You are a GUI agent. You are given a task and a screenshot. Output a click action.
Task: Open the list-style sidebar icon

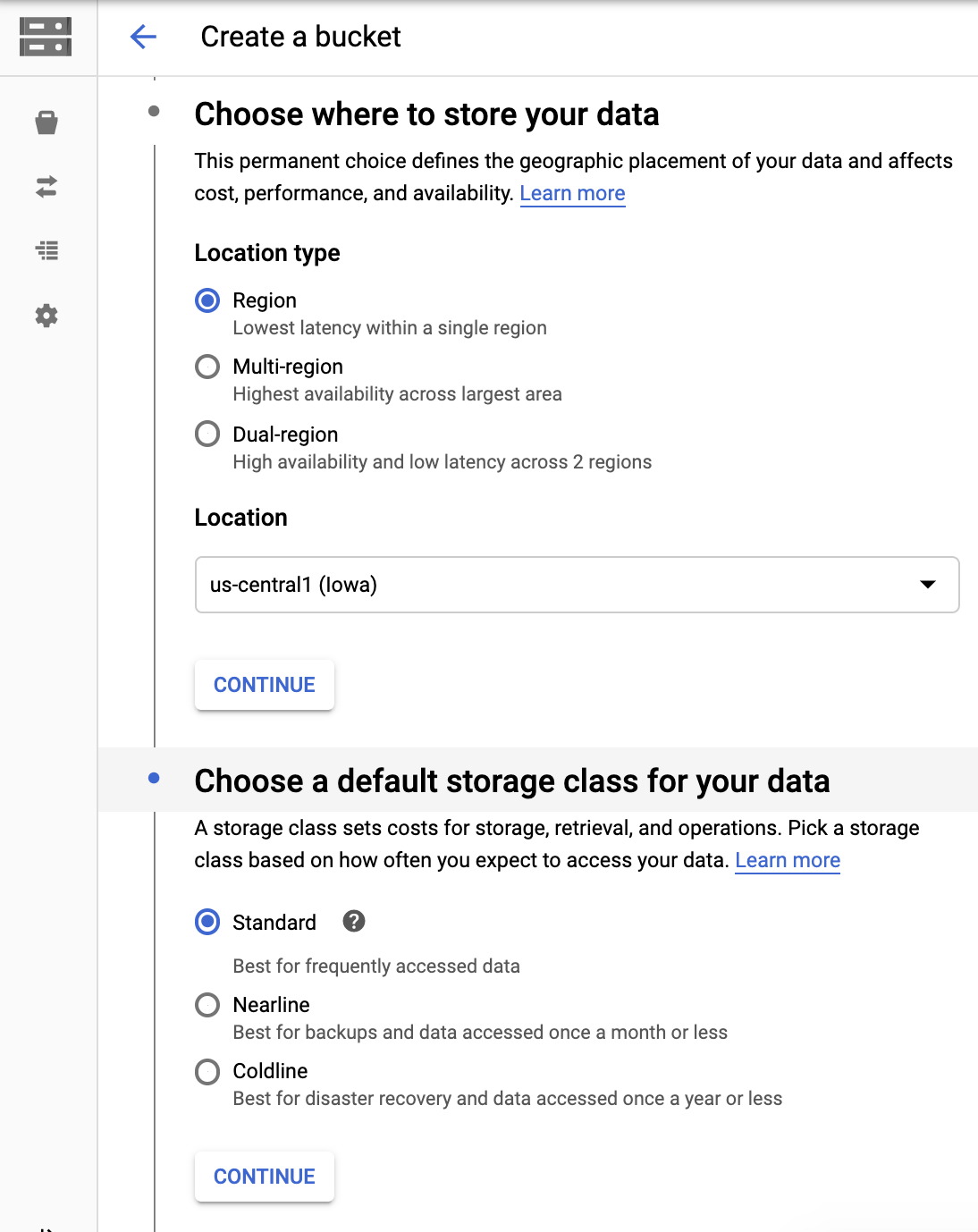(46, 250)
